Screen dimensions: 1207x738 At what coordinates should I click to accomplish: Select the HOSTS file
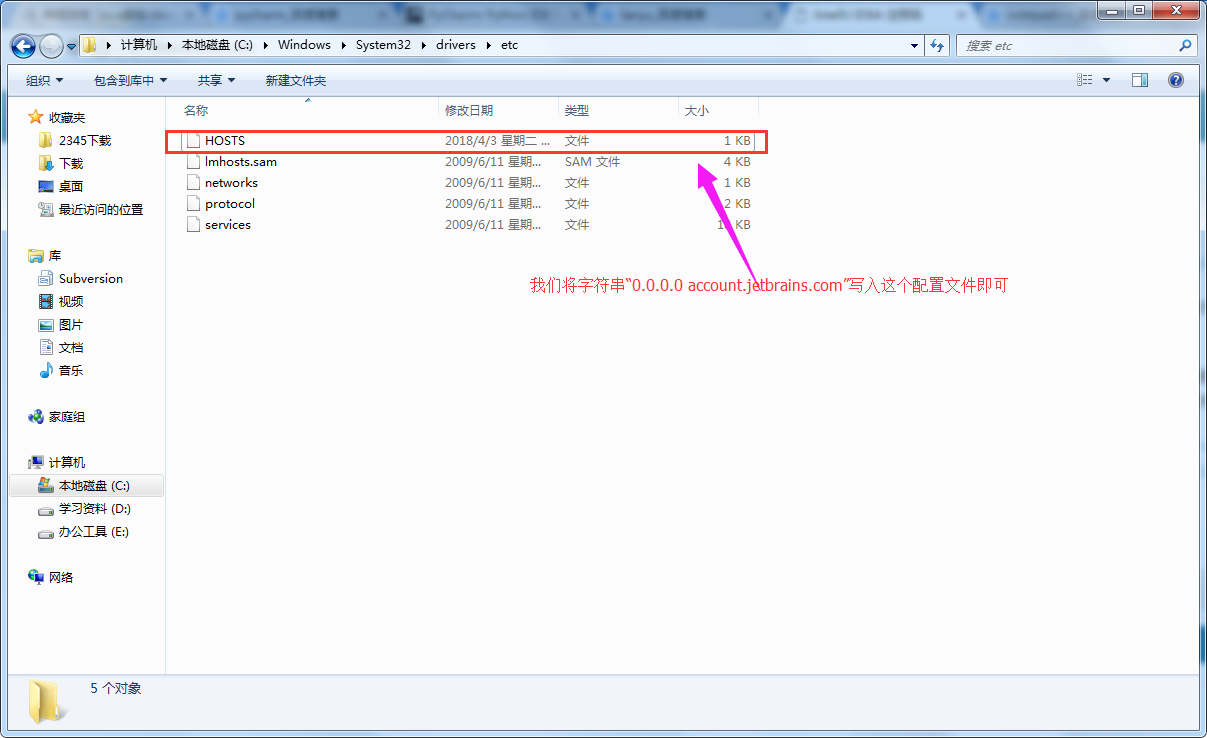(466, 141)
